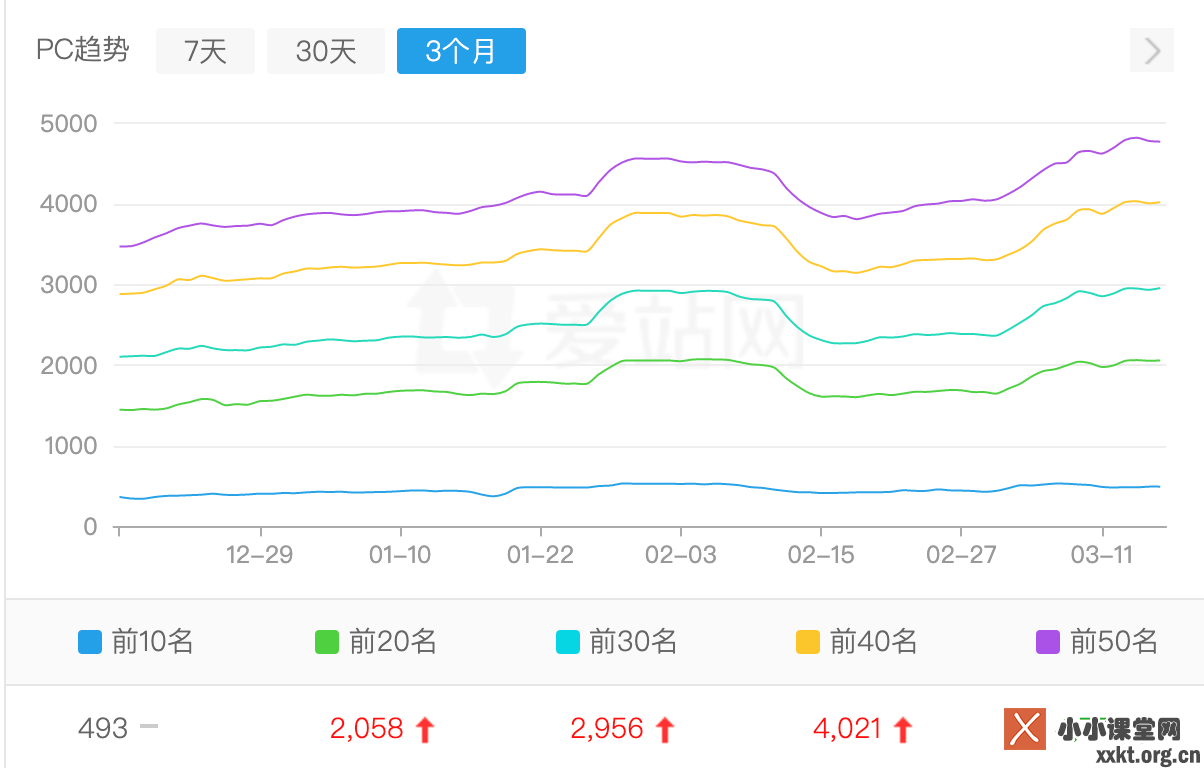Toggle the 前50名 series visibility
1204x768 pixels.
pos(1095,641)
